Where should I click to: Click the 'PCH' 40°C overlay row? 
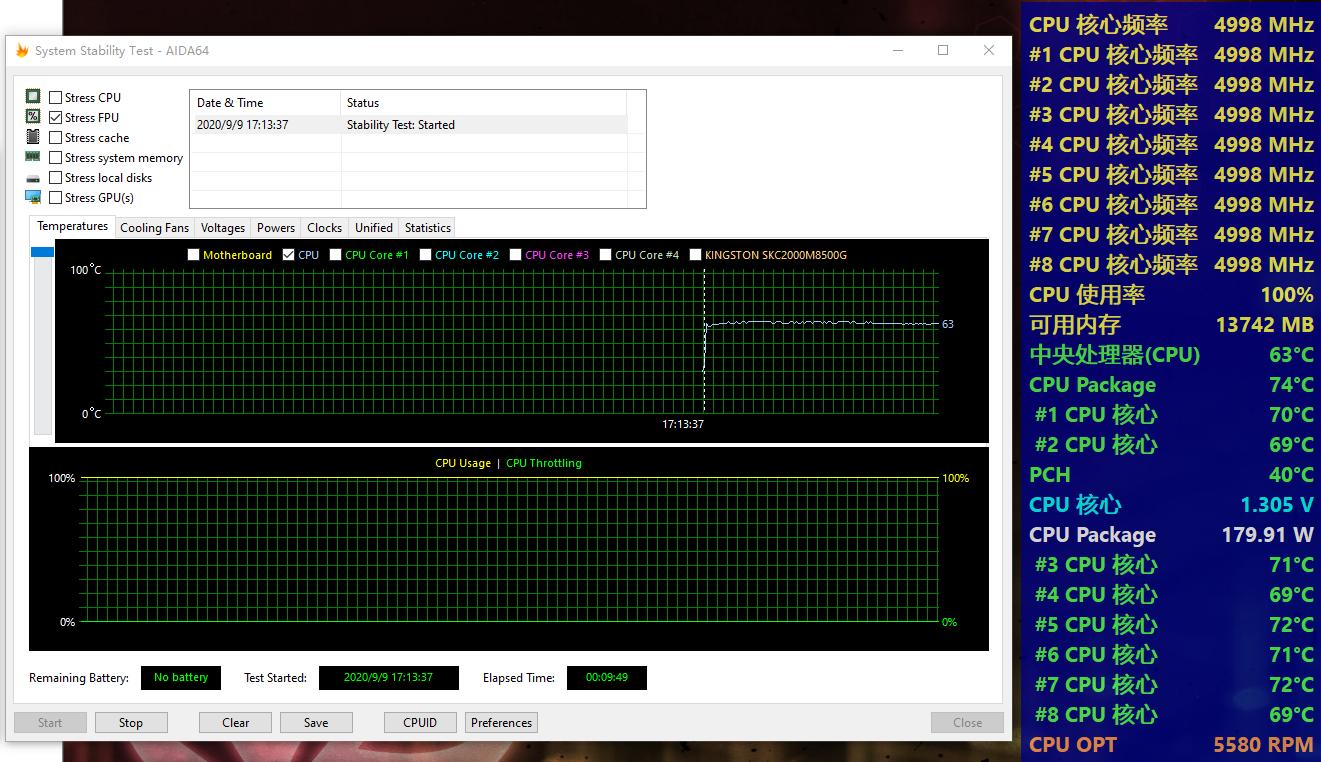pyautogui.click(x=1171, y=475)
